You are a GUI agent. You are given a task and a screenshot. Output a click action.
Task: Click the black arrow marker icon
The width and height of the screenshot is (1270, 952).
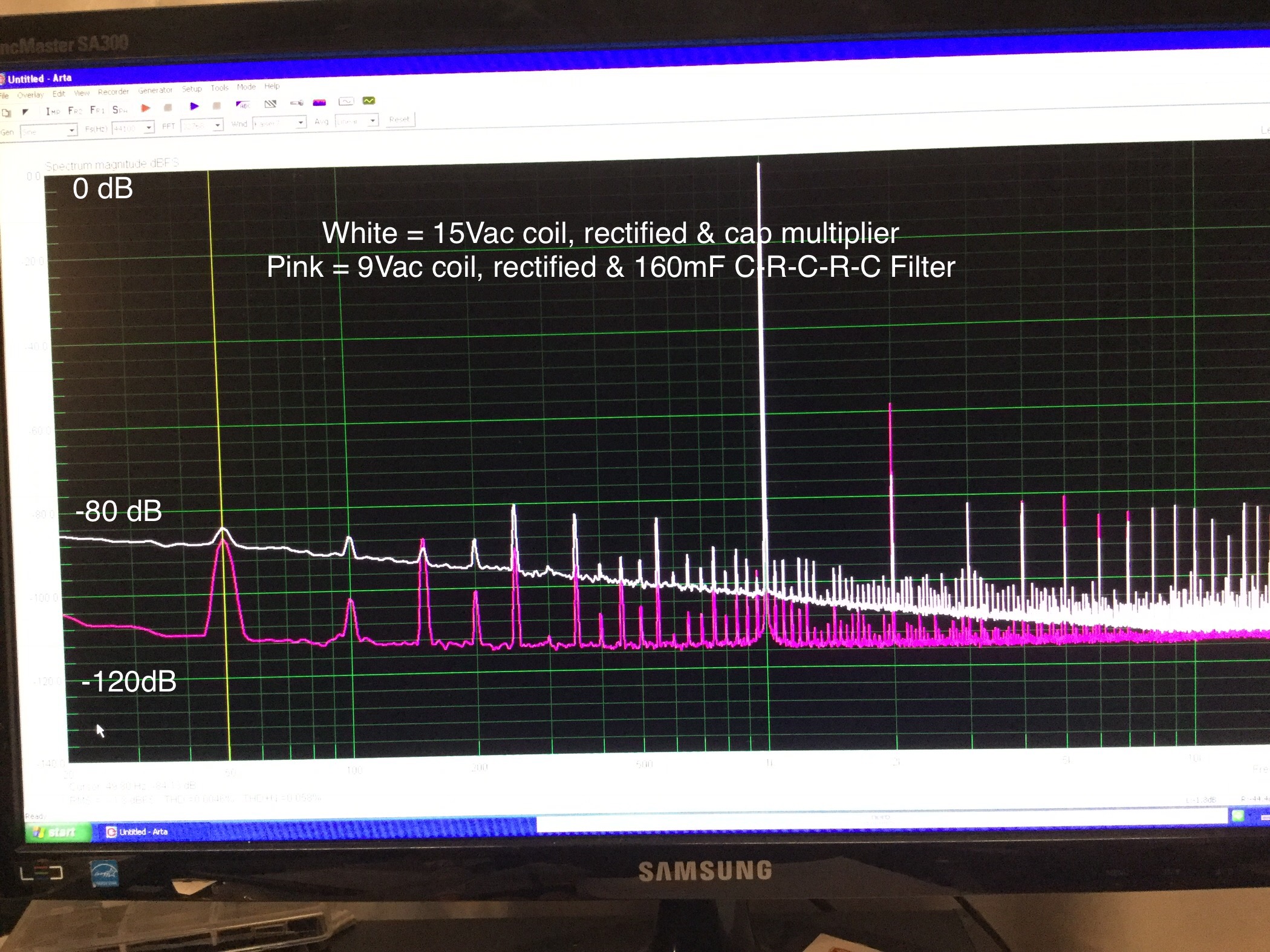click(25, 112)
